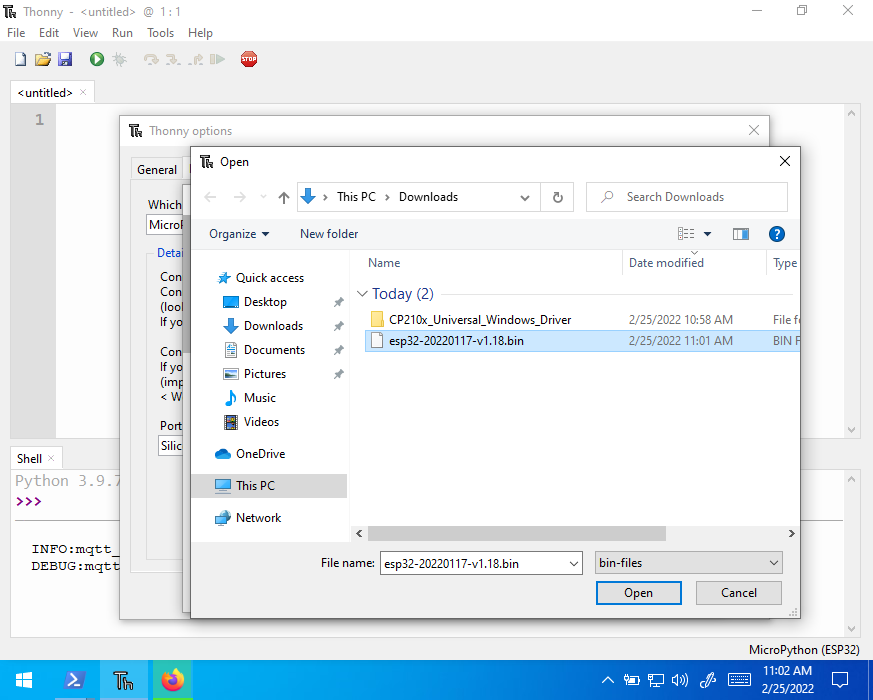Click the volume speaker icon in system tray
Viewport: 873px width, 700px height.
pyautogui.click(x=680, y=680)
